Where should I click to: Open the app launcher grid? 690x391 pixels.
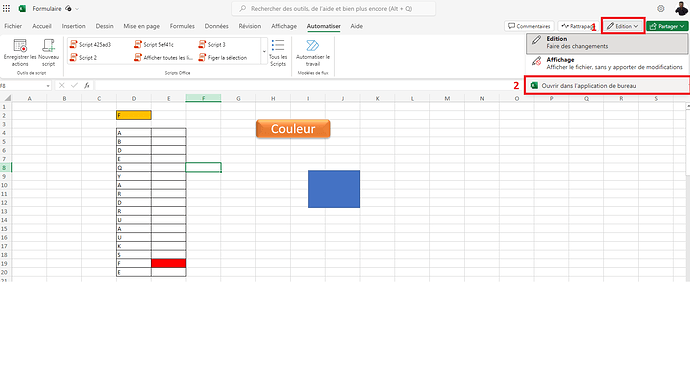pyautogui.click(x=7, y=8)
